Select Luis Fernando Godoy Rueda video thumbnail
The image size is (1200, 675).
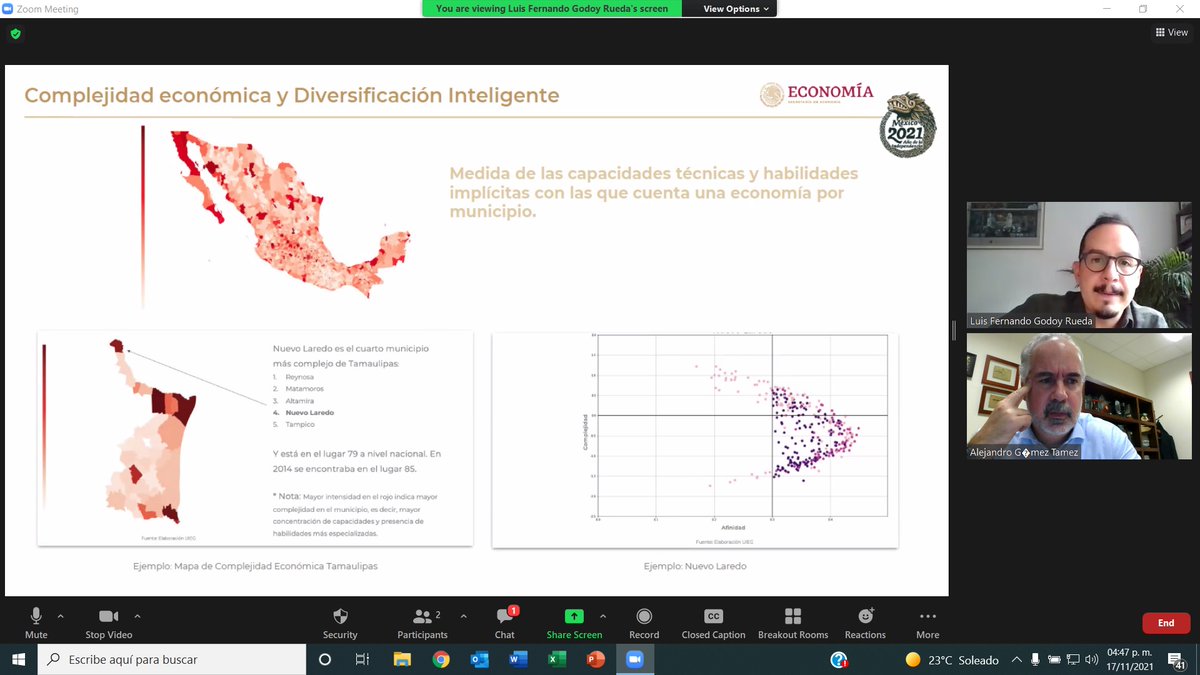point(1079,265)
